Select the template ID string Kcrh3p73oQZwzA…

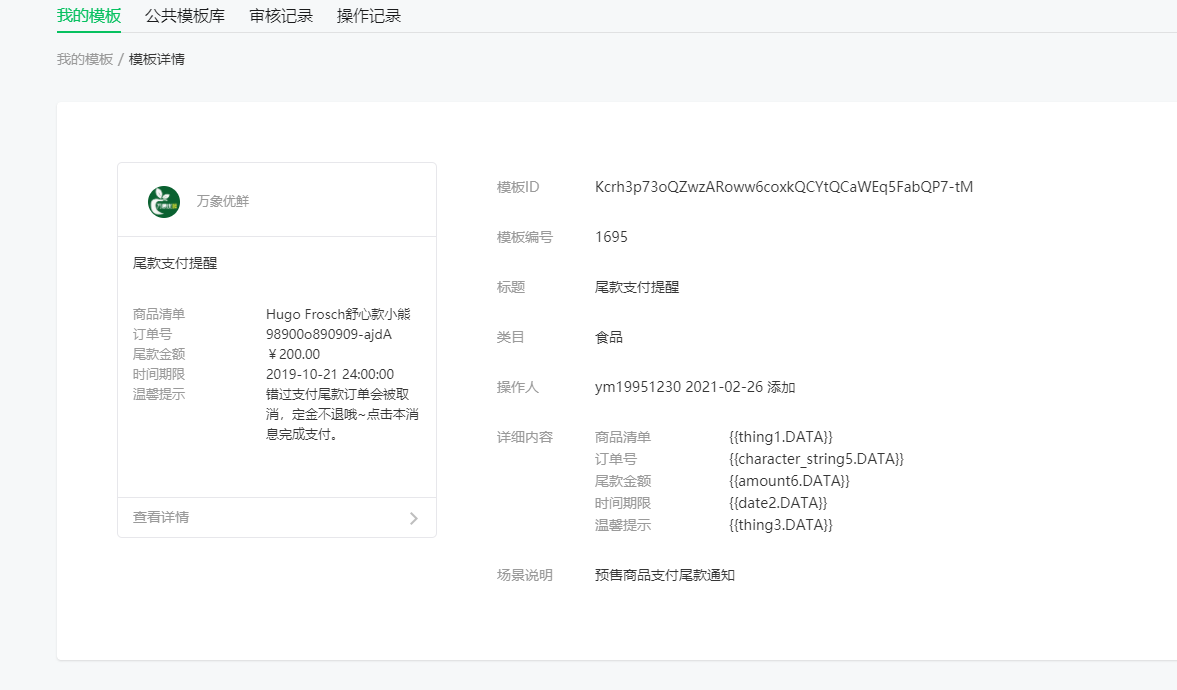click(x=784, y=187)
